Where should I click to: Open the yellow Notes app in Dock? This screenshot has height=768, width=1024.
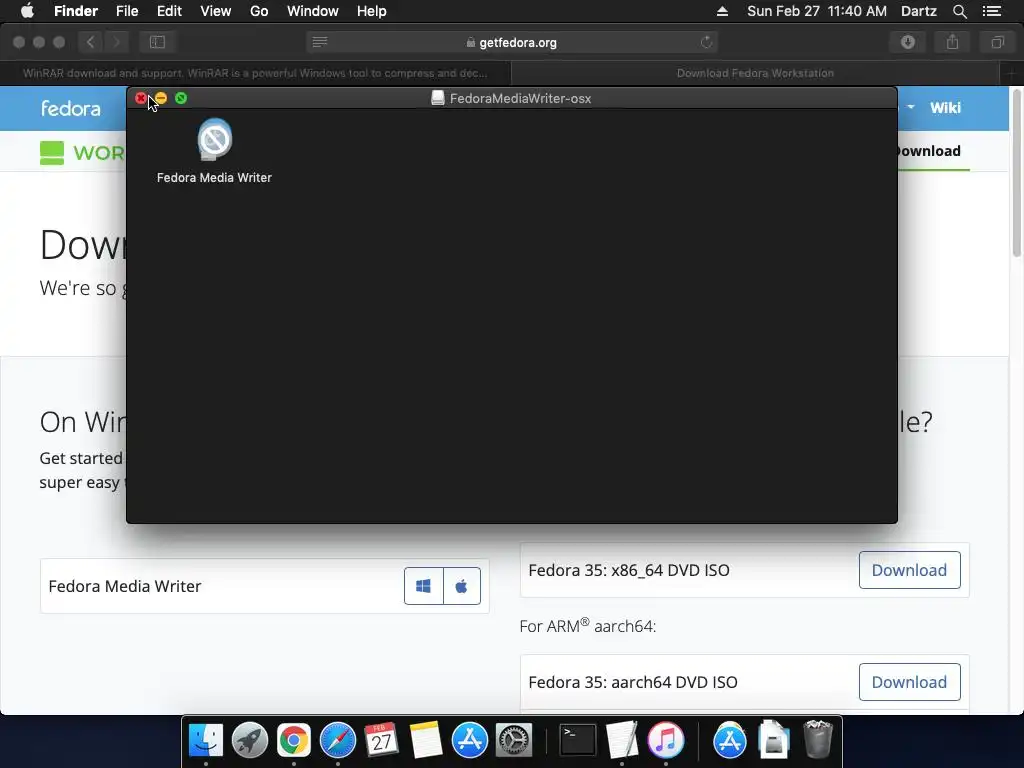(426, 740)
